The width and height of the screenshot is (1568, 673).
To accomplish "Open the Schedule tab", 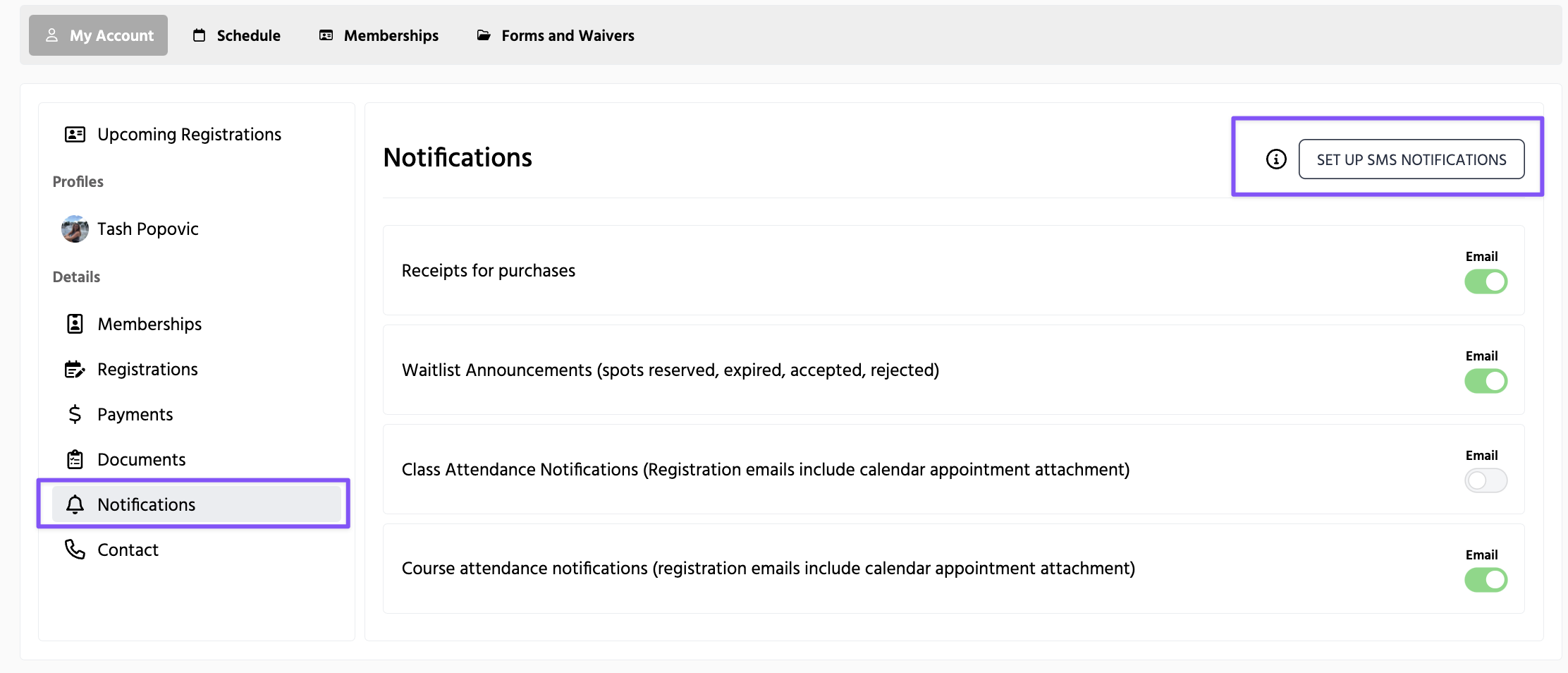I will click(237, 35).
